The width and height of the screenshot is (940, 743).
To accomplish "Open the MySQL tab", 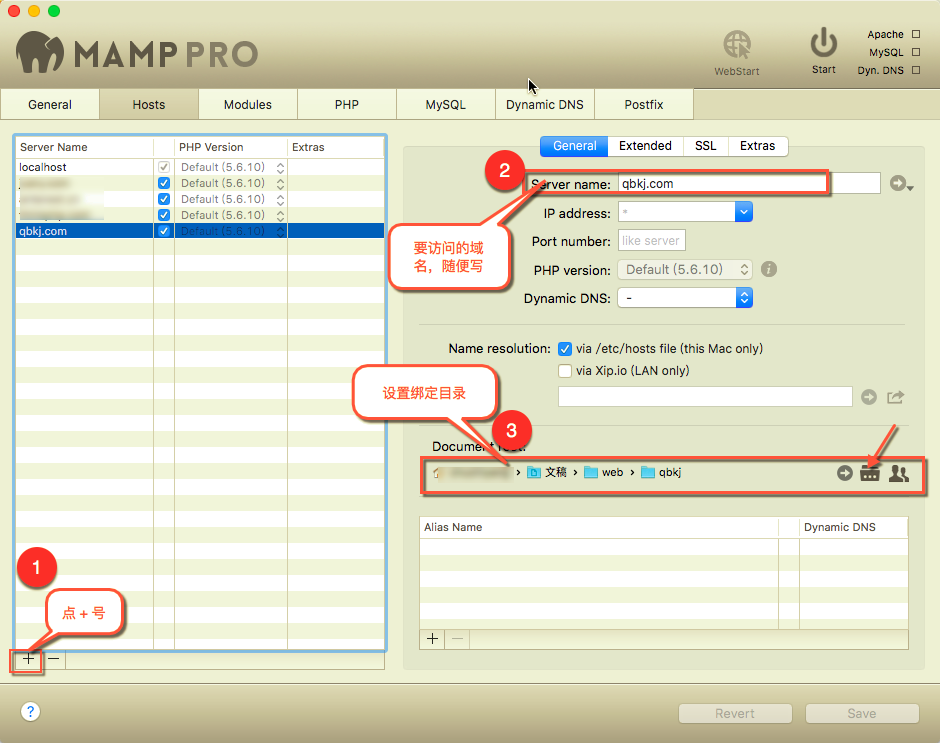I will (445, 104).
